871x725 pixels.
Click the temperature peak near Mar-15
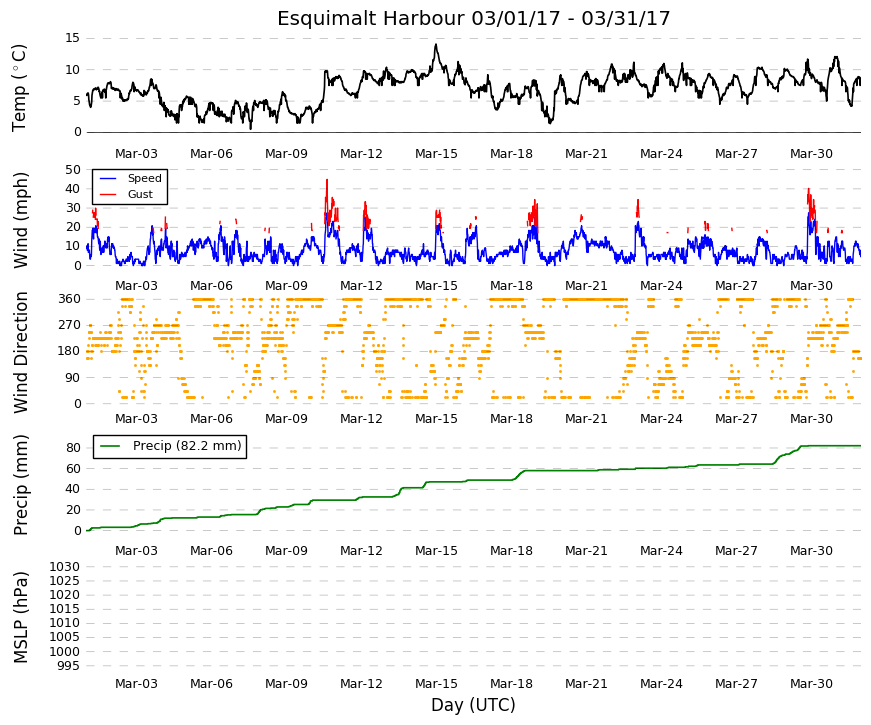tap(436, 46)
